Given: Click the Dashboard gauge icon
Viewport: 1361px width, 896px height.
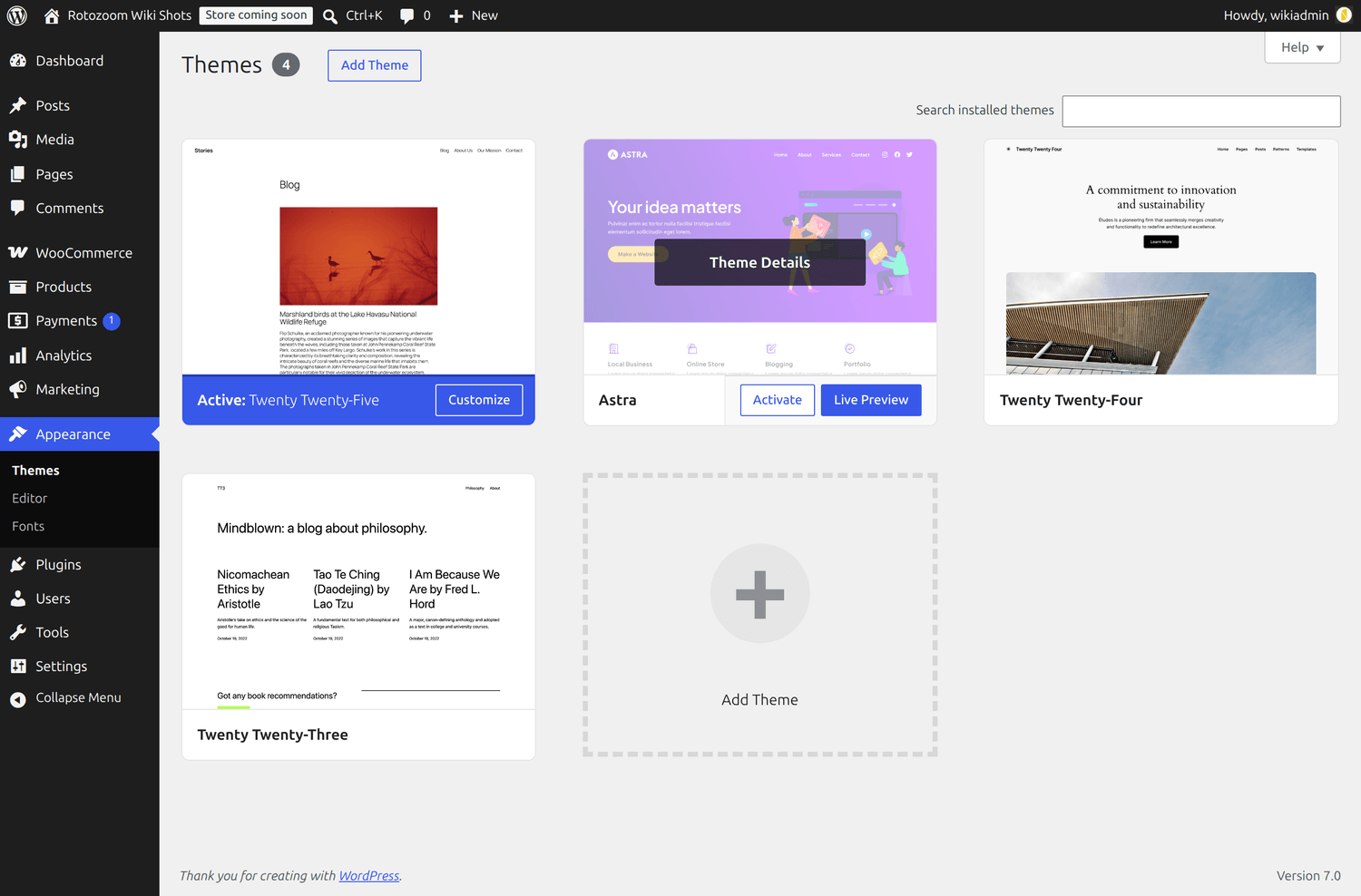Looking at the screenshot, I should click(18, 61).
